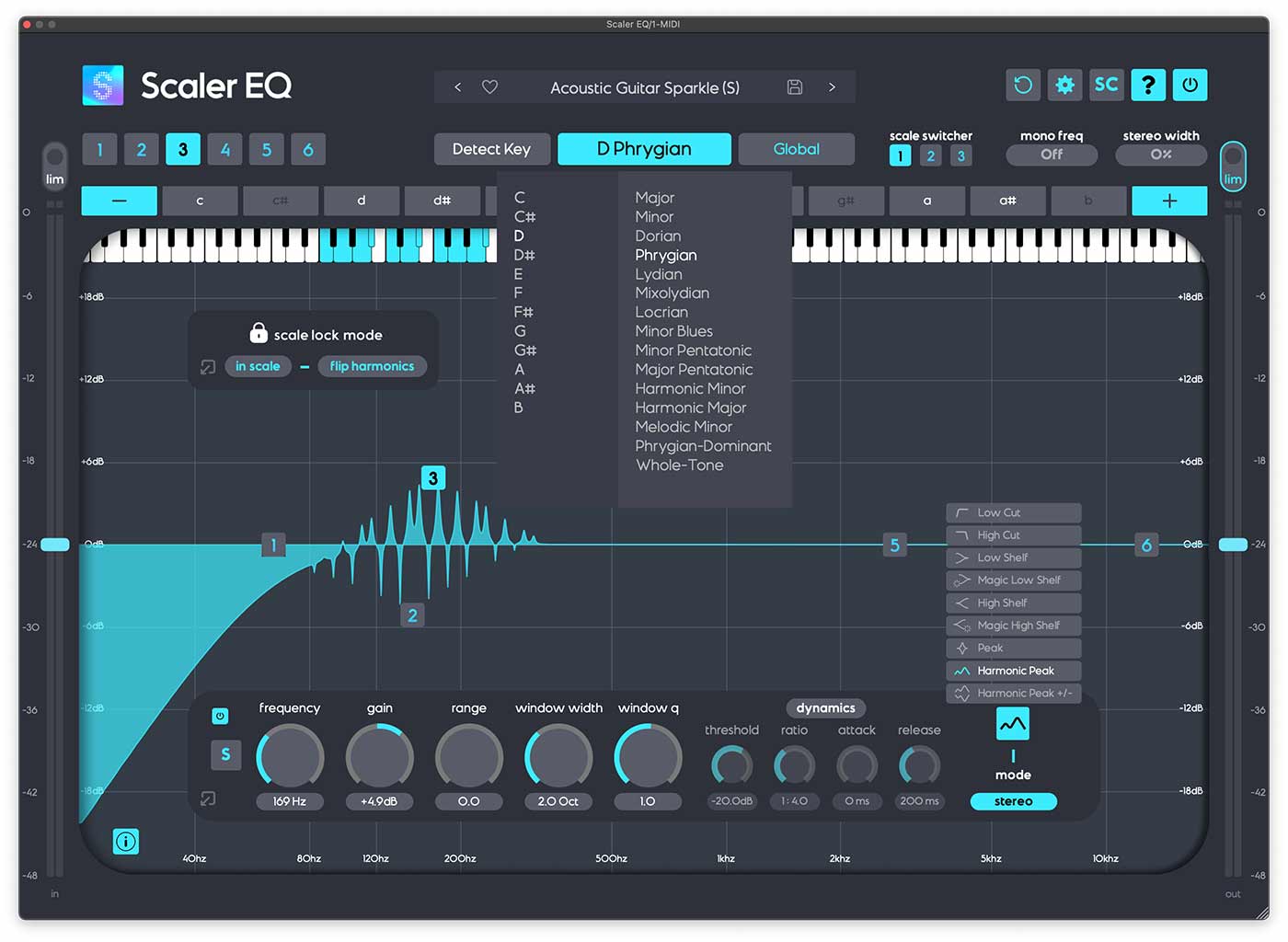Click the 169 Hz frequency value field

pyautogui.click(x=289, y=801)
